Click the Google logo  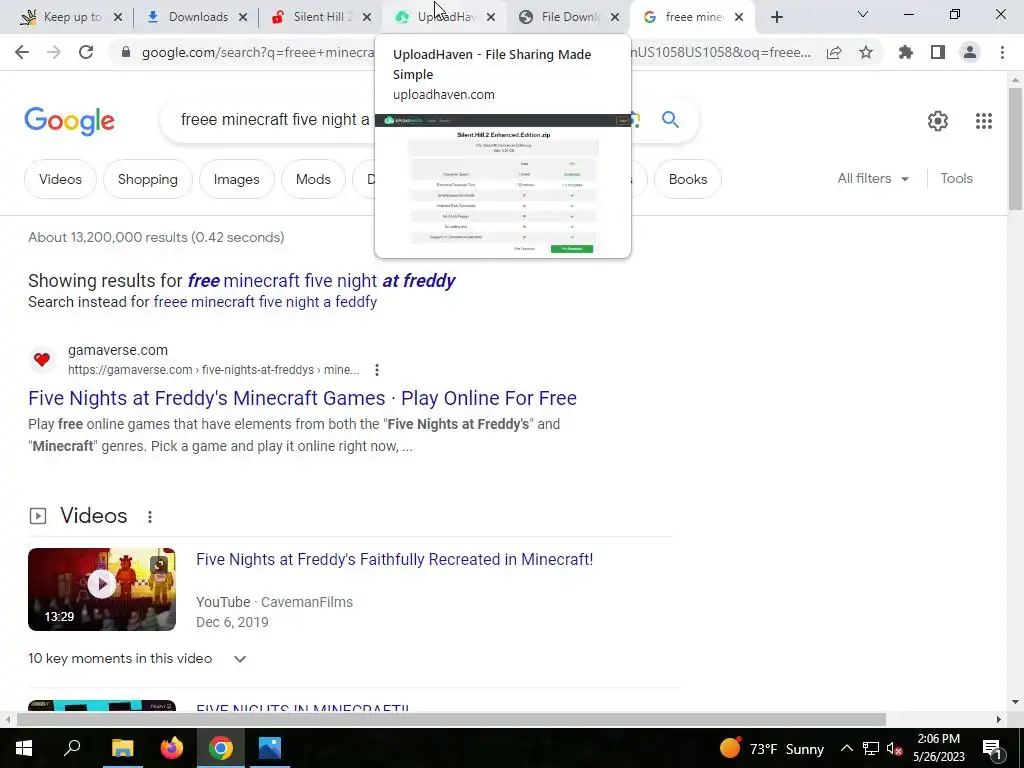[x=69, y=121]
